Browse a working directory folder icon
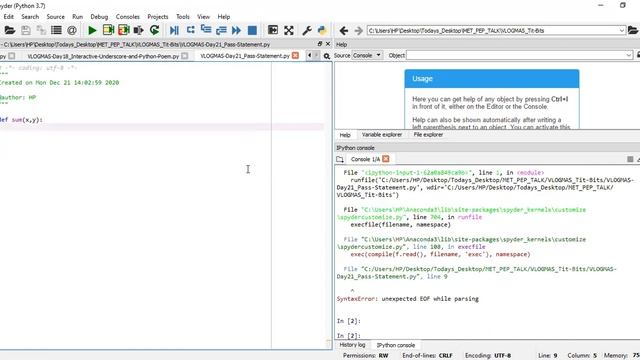Screen dimensions: 640x360 (633, 30)
